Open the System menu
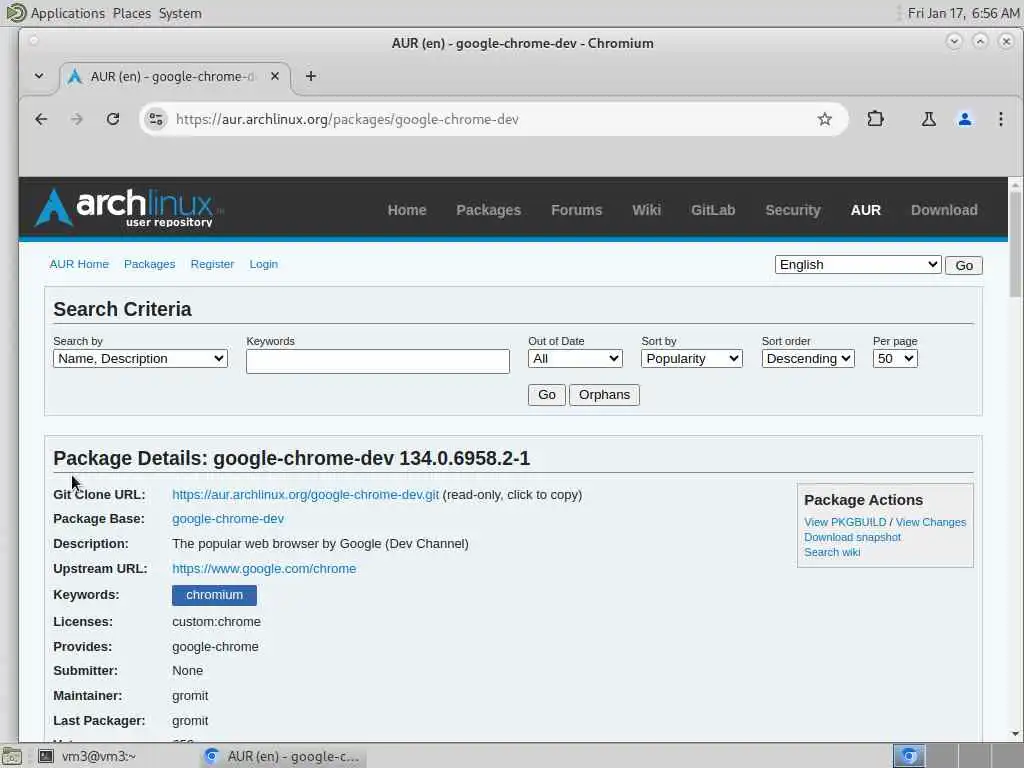Viewport: 1024px width, 768px height. coord(180,13)
